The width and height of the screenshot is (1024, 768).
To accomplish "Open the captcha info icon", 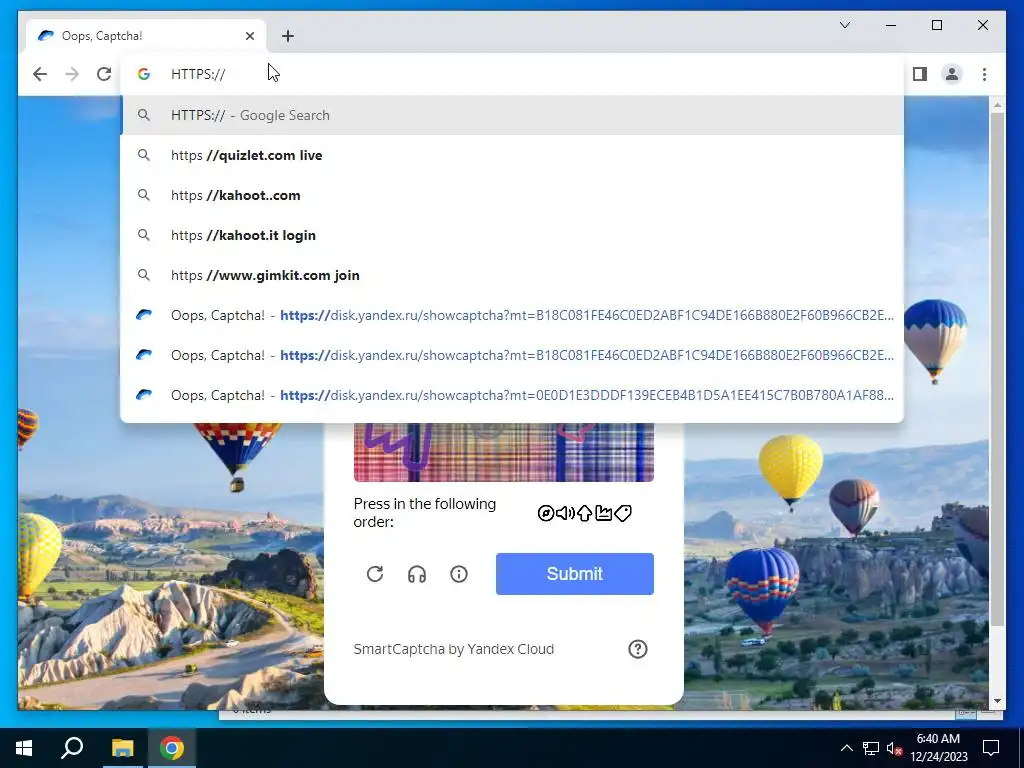I will click(458, 574).
